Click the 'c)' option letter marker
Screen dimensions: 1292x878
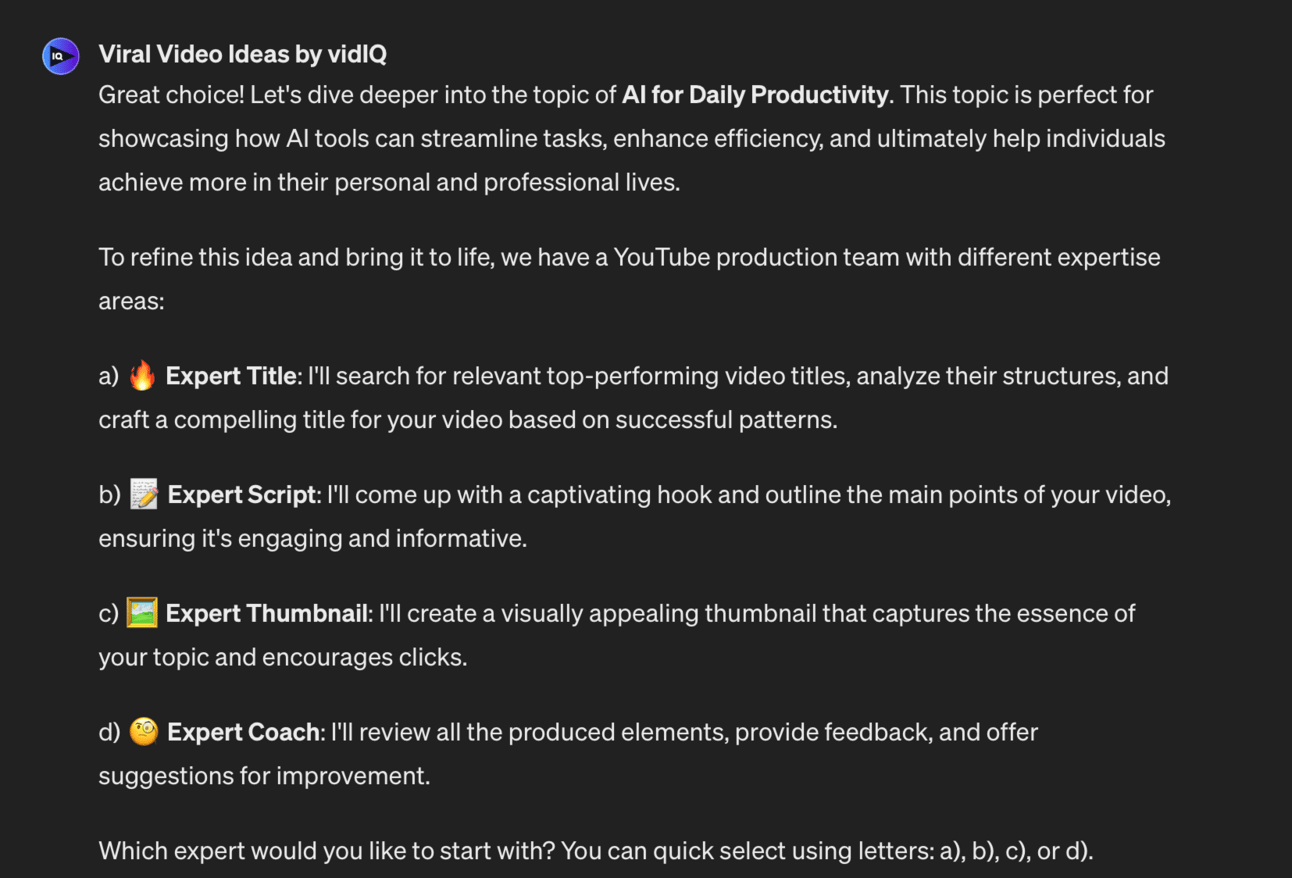pyautogui.click(x=109, y=613)
